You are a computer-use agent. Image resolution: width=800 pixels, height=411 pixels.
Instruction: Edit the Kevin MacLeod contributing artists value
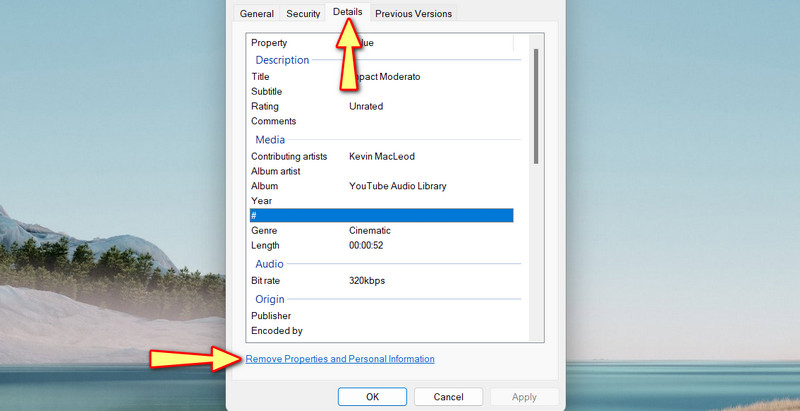[x=382, y=156]
